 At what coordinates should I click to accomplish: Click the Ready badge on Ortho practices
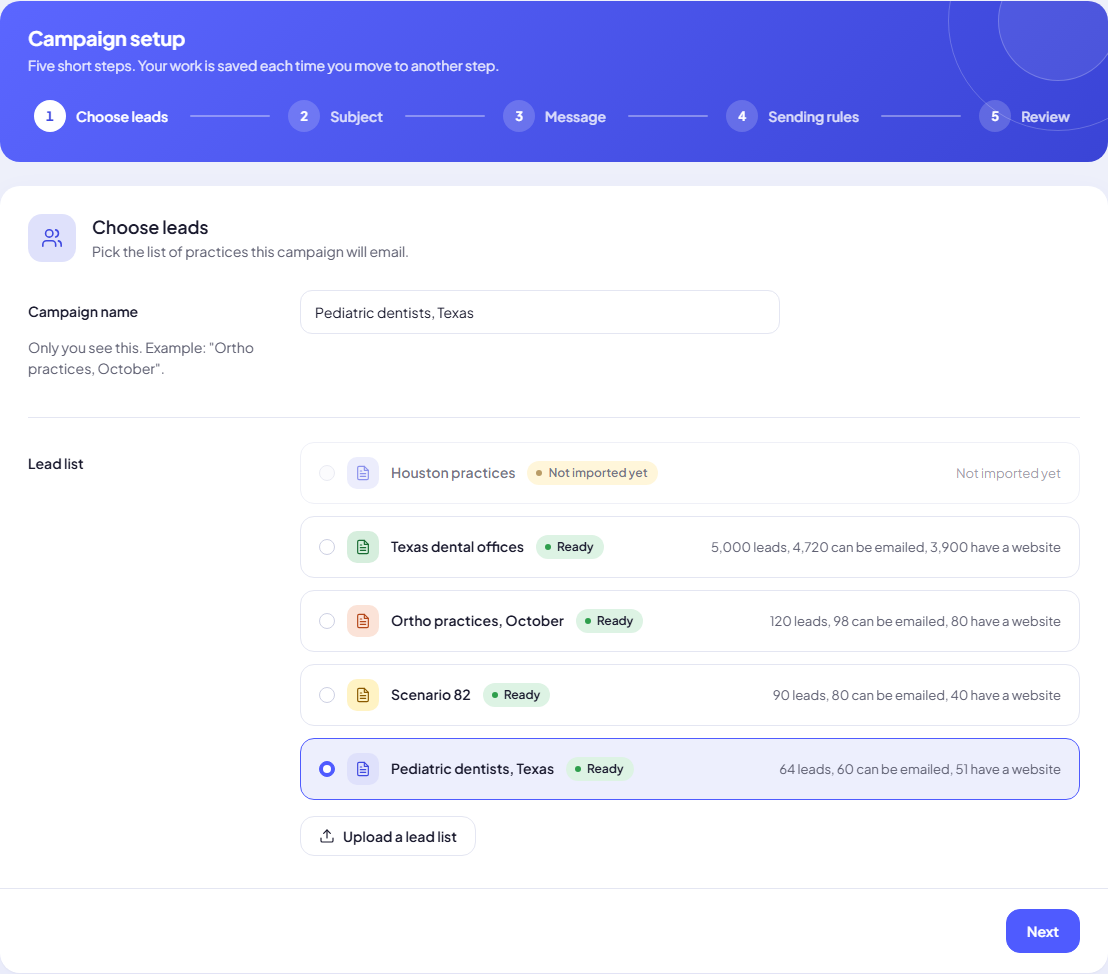pos(609,621)
